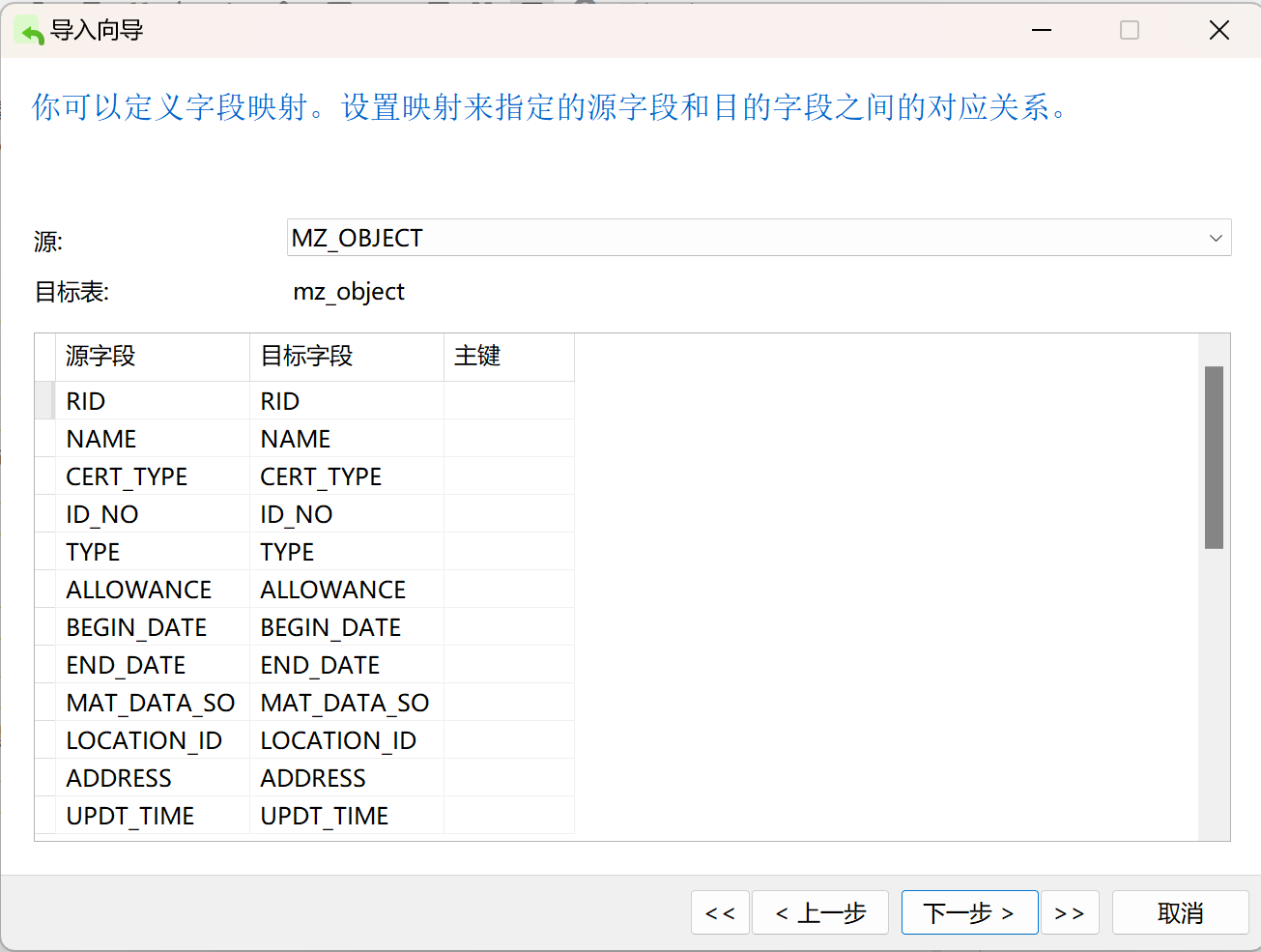
Task: Click the row selector beside RID
Action: click(45, 401)
